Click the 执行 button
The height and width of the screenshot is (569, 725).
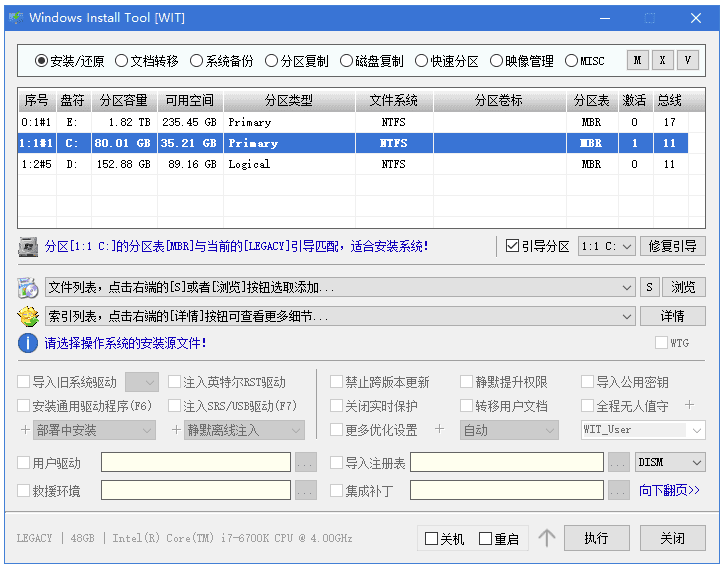pyautogui.click(x=597, y=538)
